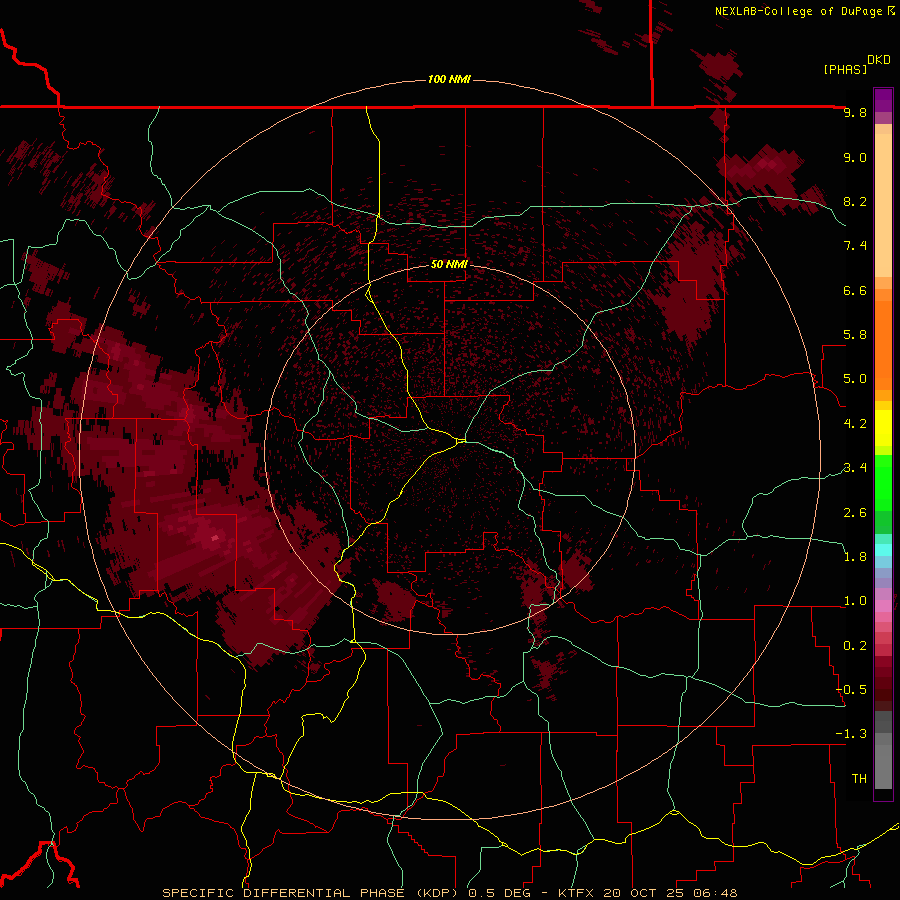Image resolution: width=900 pixels, height=900 pixels.
Task: Click the 2.6 value on color scale
Action: pyautogui.click(x=855, y=513)
